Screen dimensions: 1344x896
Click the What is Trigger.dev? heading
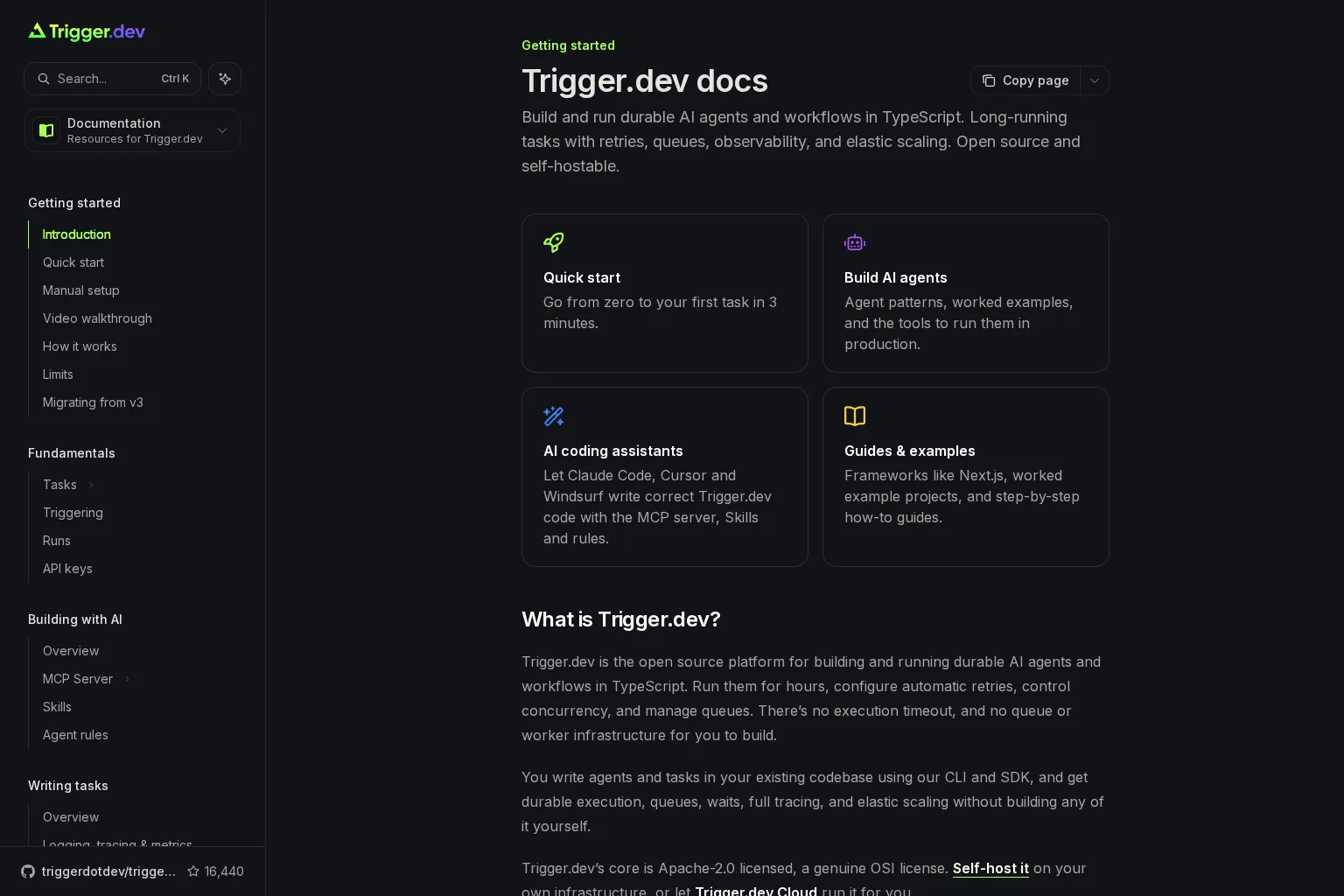coord(621,619)
